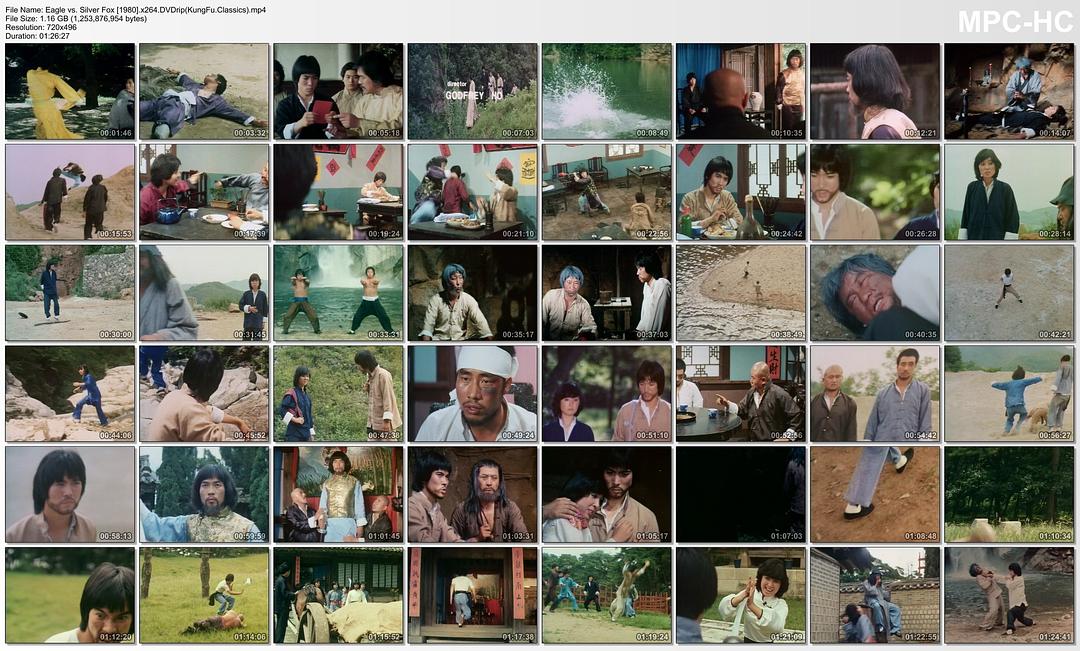The width and height of the screenshot is (1080, 651).
Task: Select the 'Director Godfrey Ho' title frame
Action: tap(473, 91)
